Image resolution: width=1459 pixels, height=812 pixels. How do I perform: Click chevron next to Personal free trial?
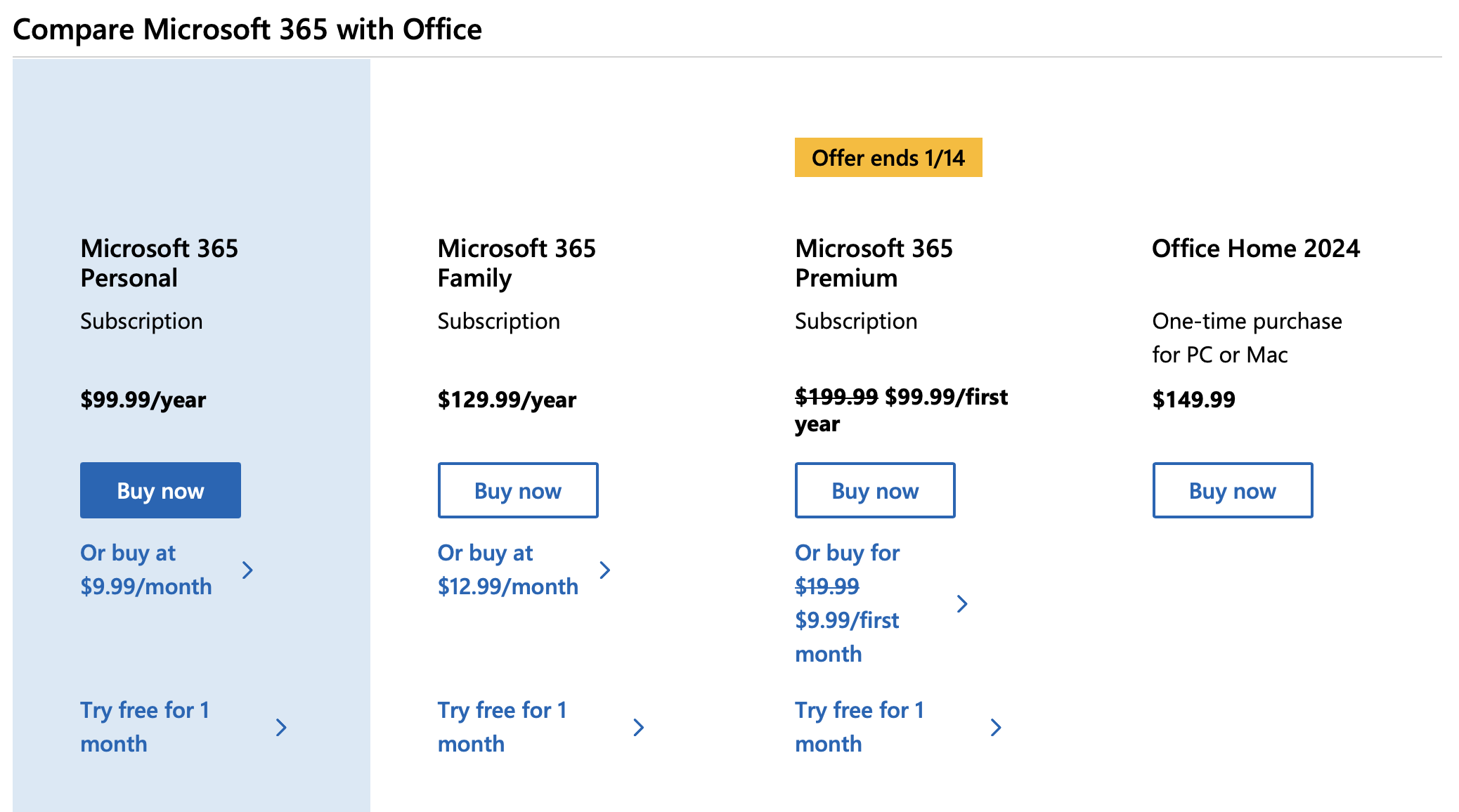pos(281,727)
